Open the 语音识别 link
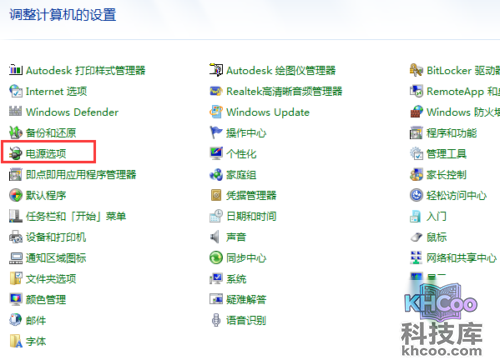This screenshot has height=360, width=500. pyautogui.click(x=246, y=320)
